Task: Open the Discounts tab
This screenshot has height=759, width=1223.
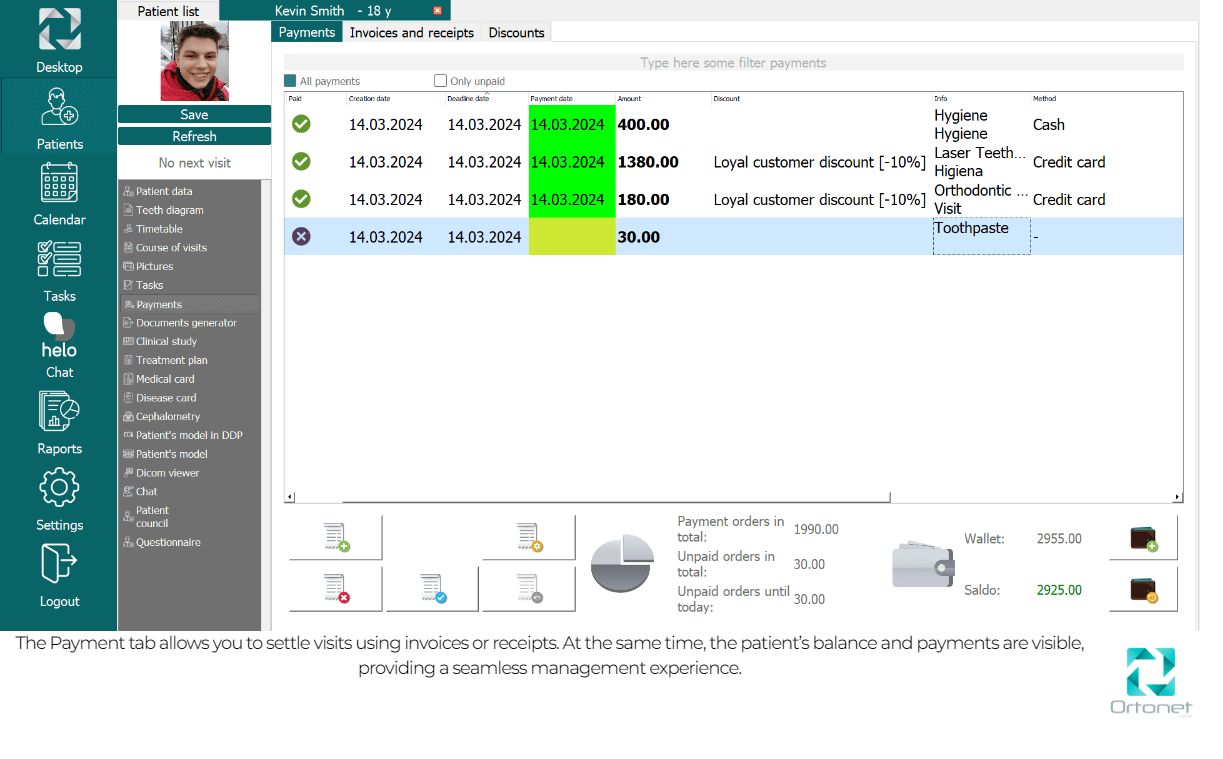Action: (516, 33)
